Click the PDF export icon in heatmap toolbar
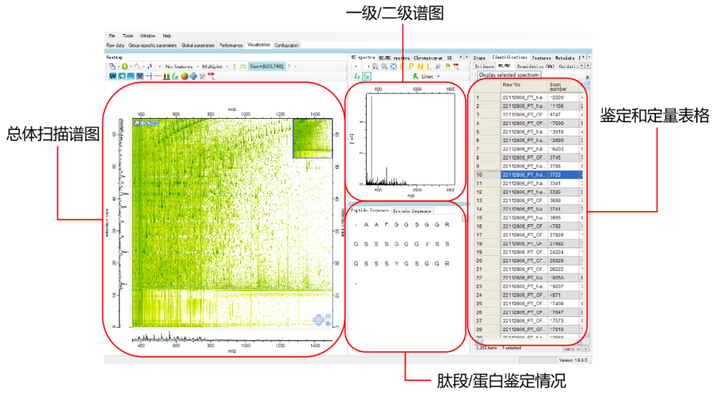Viewport: 720px width, 393px height. click(x=211, y=76)
